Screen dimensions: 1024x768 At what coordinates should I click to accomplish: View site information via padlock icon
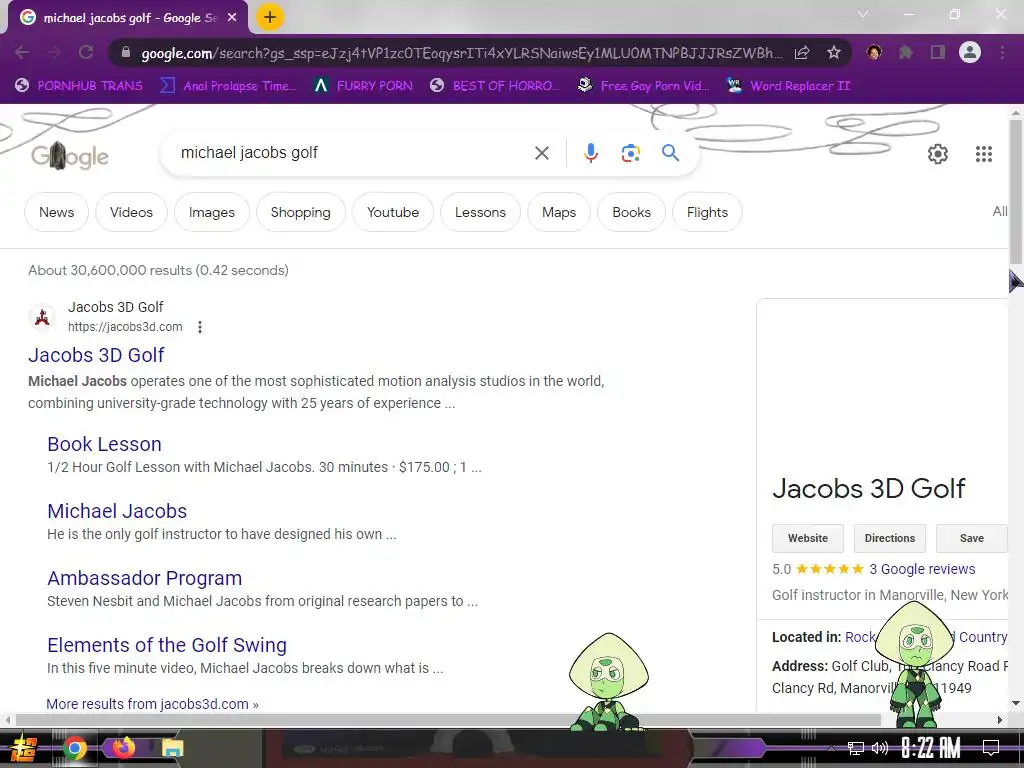coord(125,53)
